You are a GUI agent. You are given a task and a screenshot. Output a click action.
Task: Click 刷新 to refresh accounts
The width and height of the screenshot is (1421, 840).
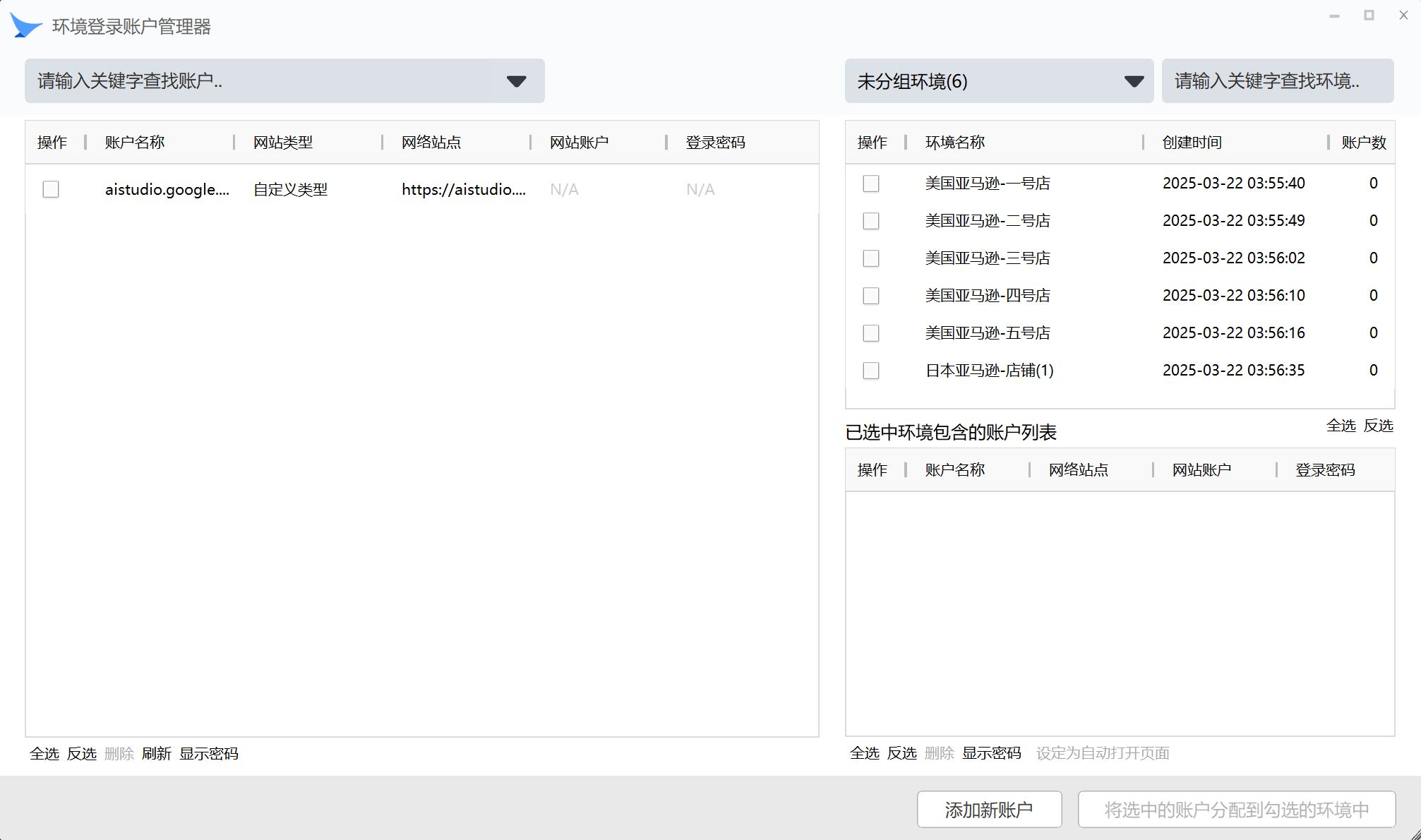(157, 754)
